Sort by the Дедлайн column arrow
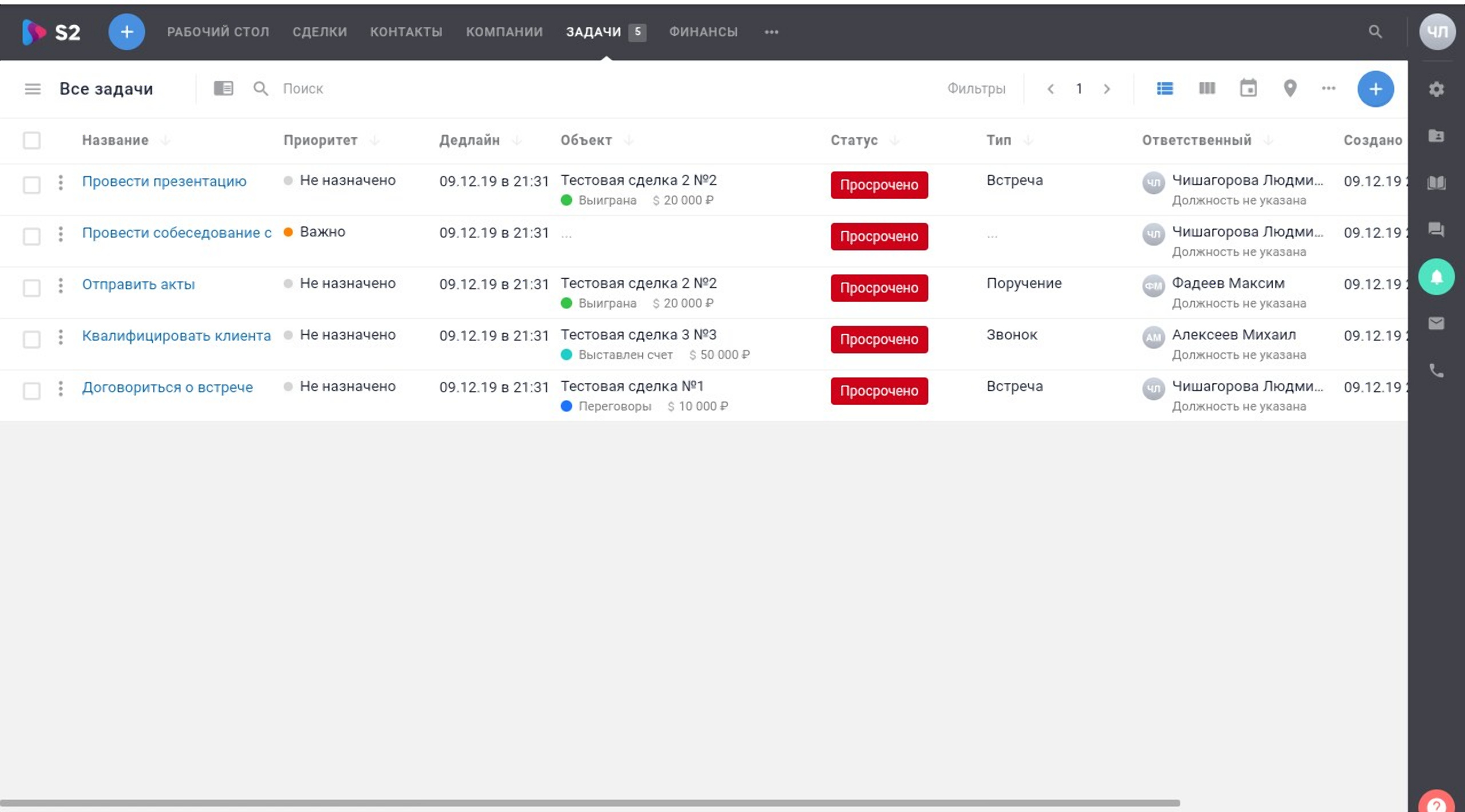1465x812 pixels. point(517,140)
